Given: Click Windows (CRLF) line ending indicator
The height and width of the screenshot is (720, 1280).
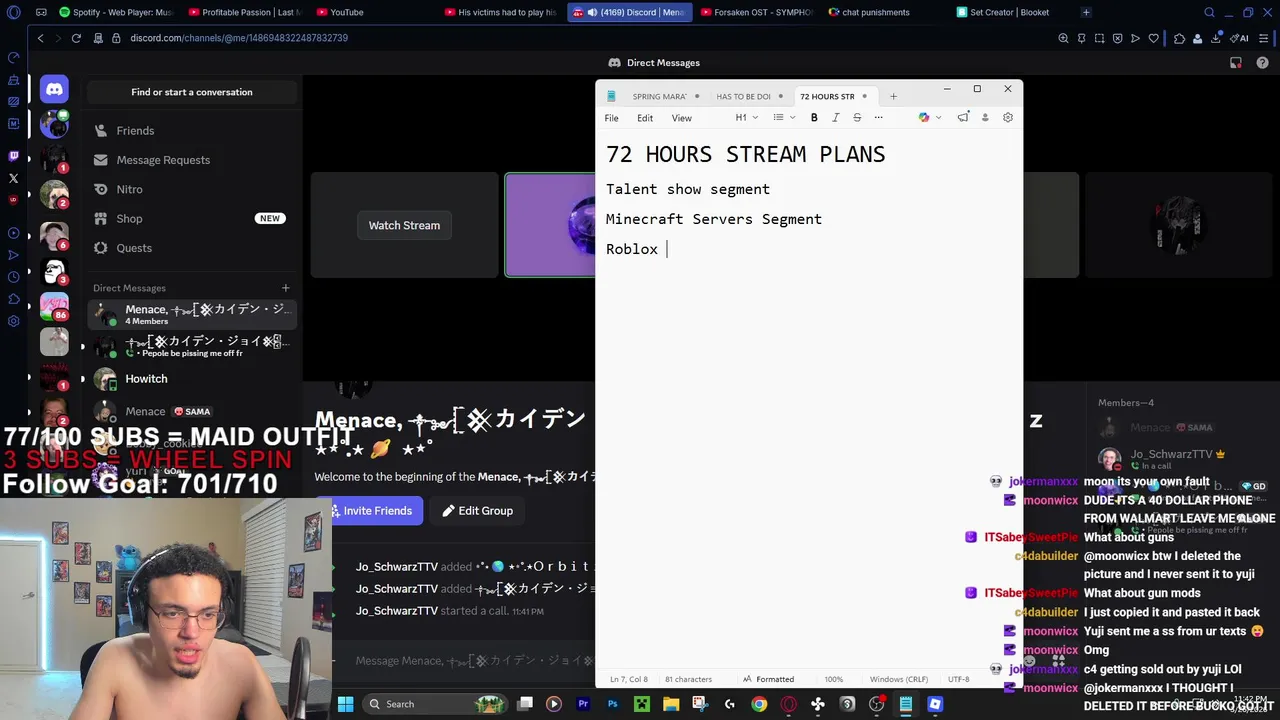Looking at the screenshot, I should (x=898, y=679).
